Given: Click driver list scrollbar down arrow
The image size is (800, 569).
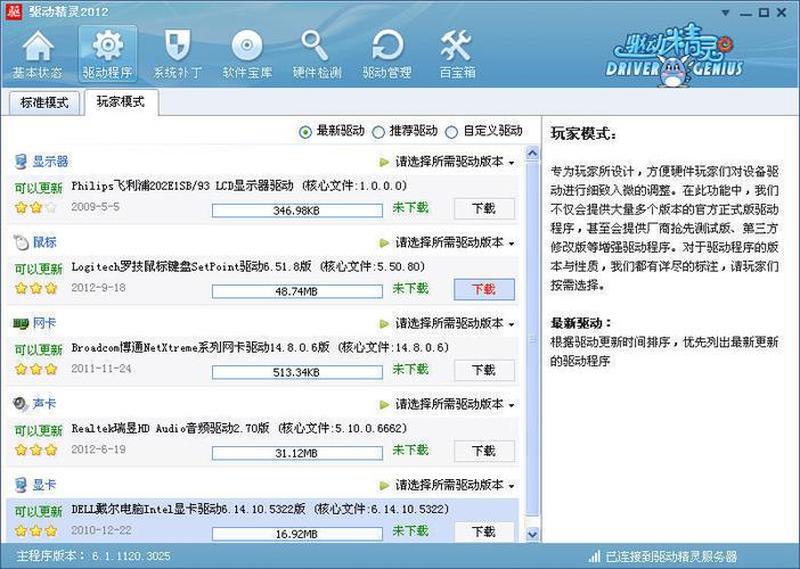Looking at the screenshot, I should [x=532, y=534].
